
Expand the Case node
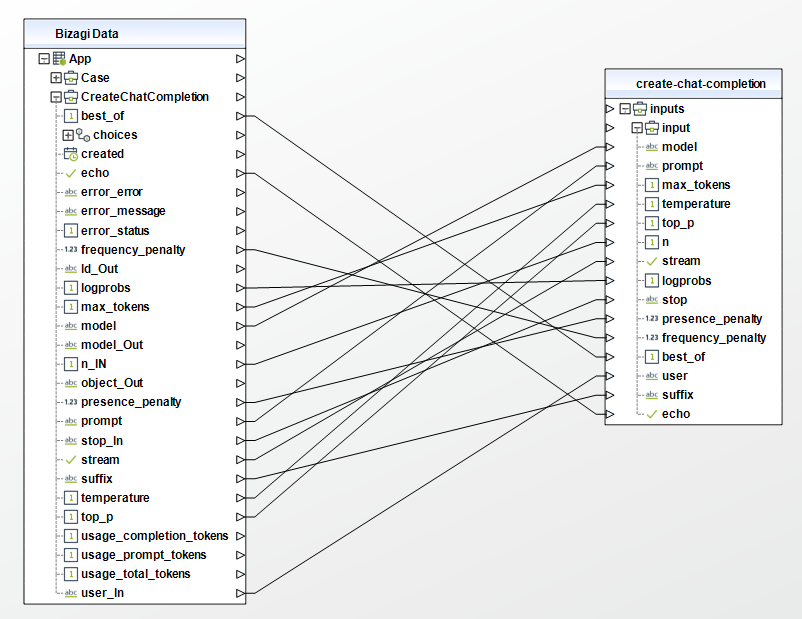click(x=56, y=78)
